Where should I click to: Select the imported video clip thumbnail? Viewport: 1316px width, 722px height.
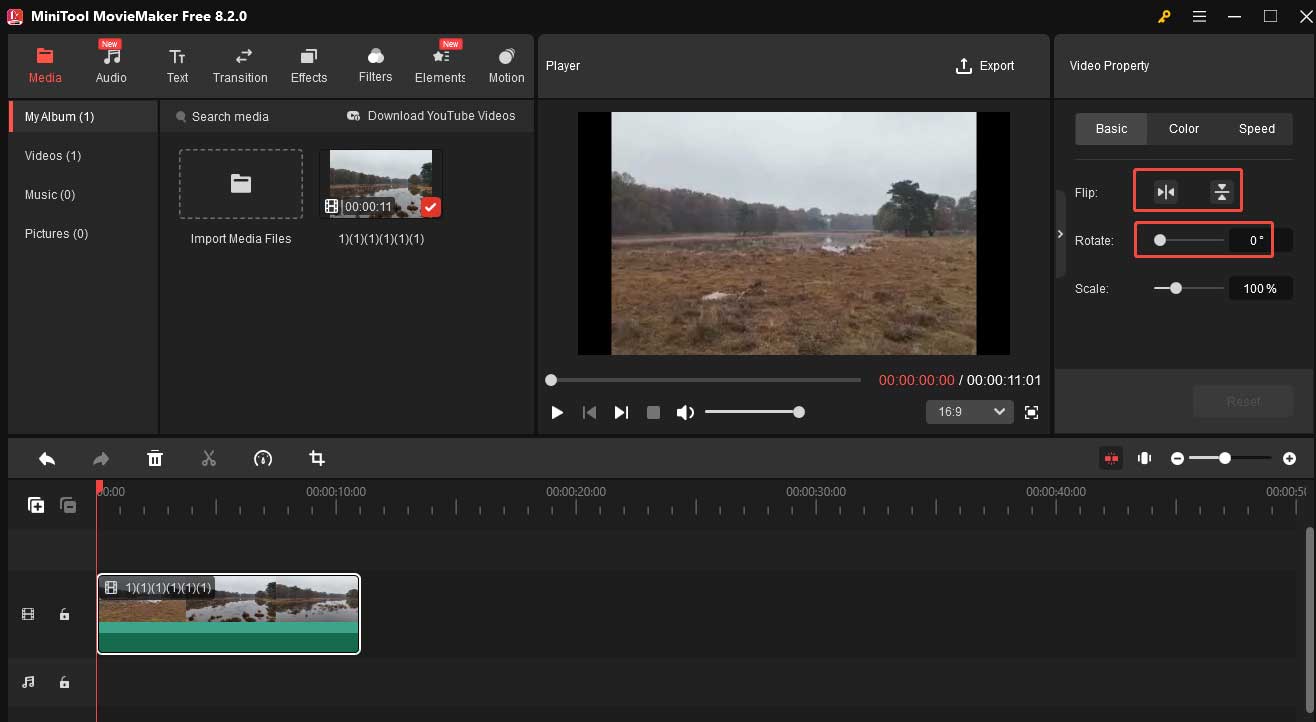(x=381, y=184)
